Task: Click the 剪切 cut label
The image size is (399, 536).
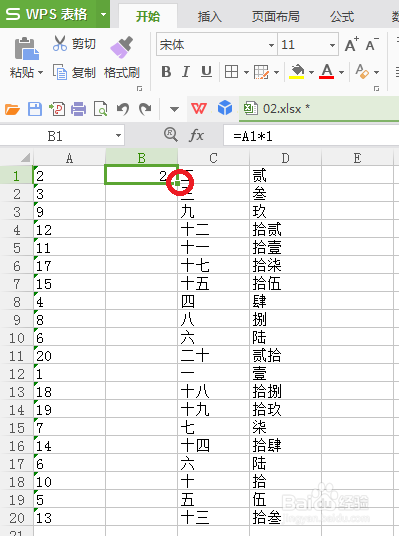Action: [x=84, y=44]
